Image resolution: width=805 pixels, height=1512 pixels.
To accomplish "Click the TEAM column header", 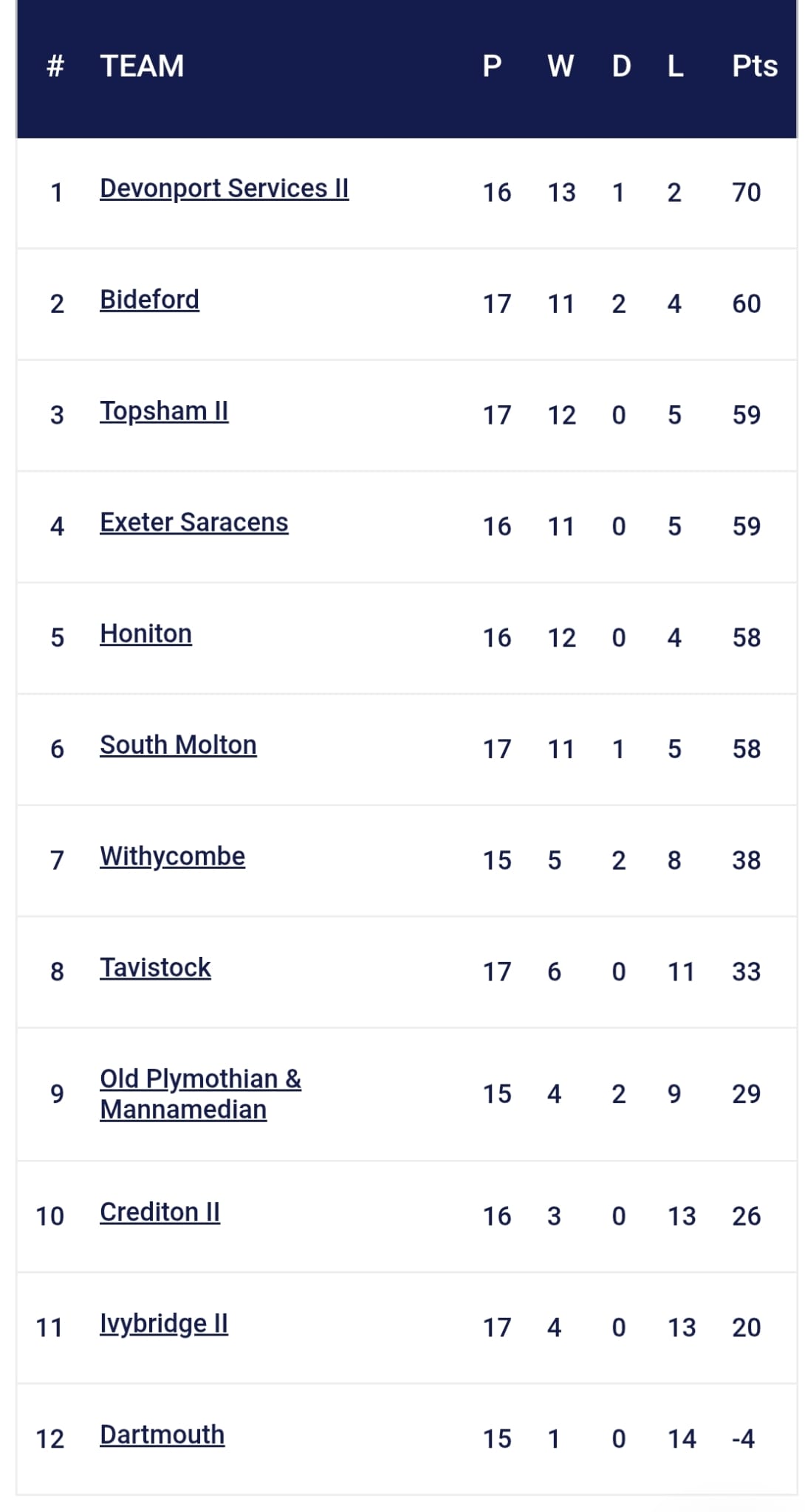I will tap(142, 66).
